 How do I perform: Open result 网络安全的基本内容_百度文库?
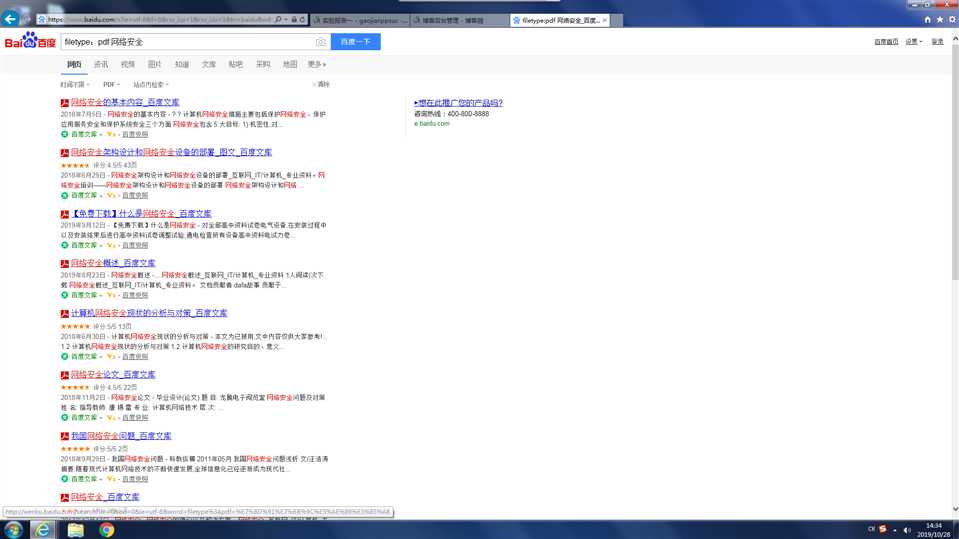125,102
